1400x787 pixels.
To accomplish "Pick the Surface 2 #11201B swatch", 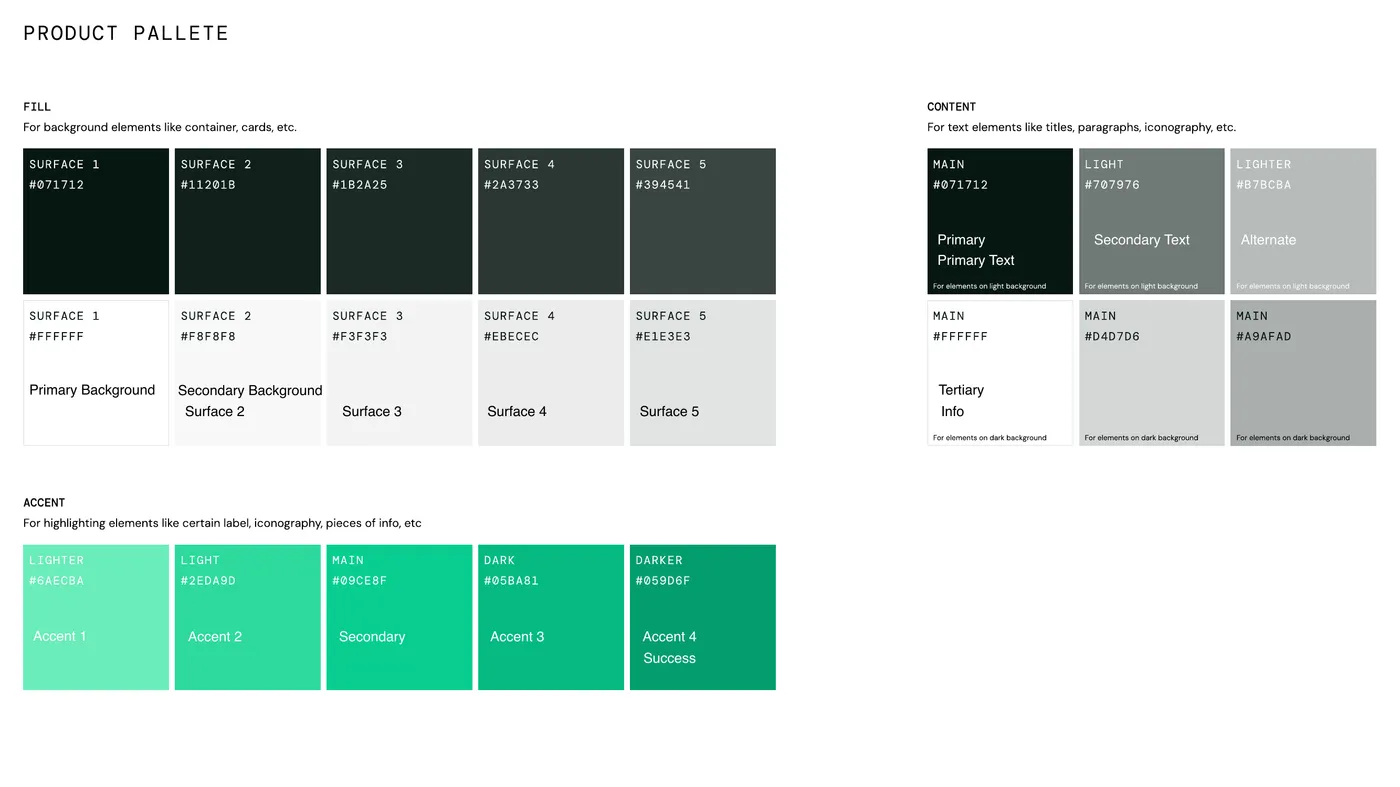I will (x=248, y=221).
